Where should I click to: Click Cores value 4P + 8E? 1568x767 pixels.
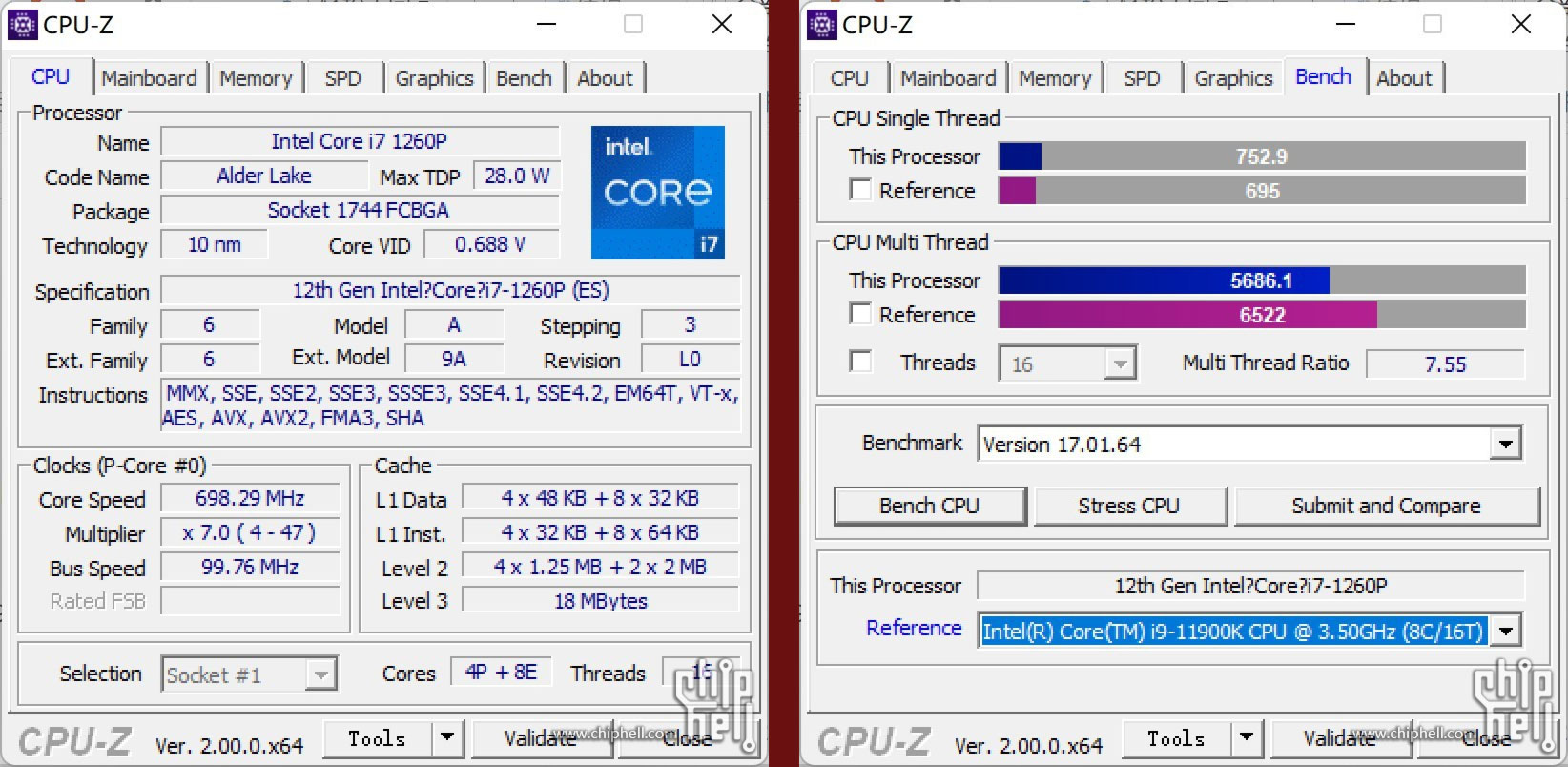[502, 672]
